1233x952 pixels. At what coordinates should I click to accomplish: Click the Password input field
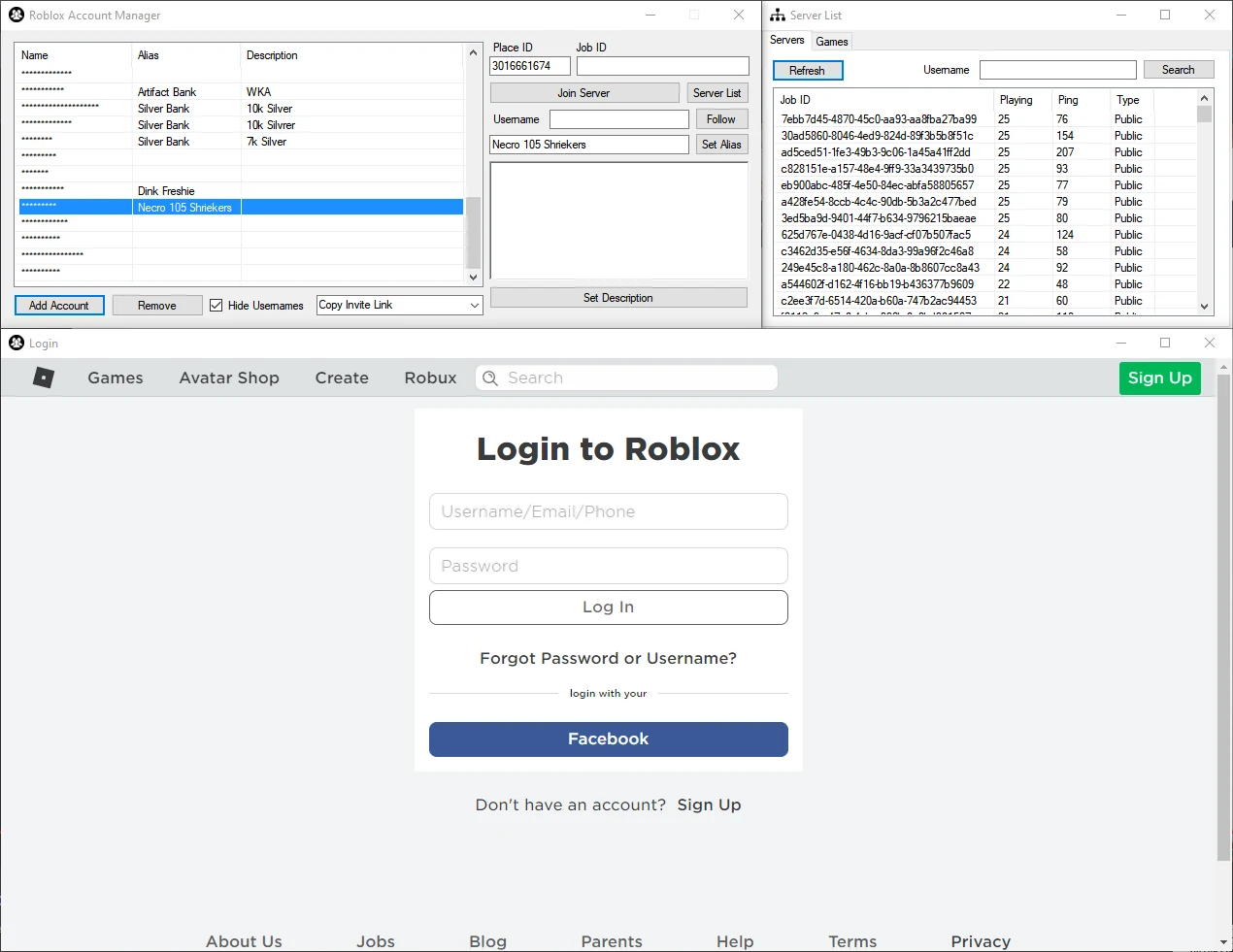coord(608,565)
